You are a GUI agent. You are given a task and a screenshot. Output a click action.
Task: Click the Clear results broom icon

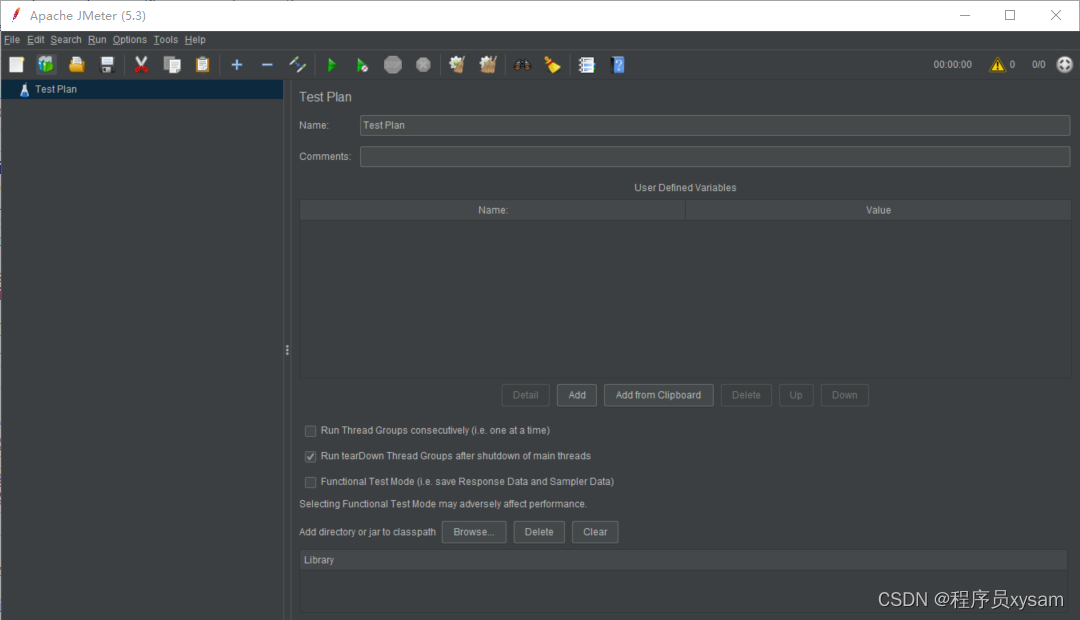click(x=457, y=65)
